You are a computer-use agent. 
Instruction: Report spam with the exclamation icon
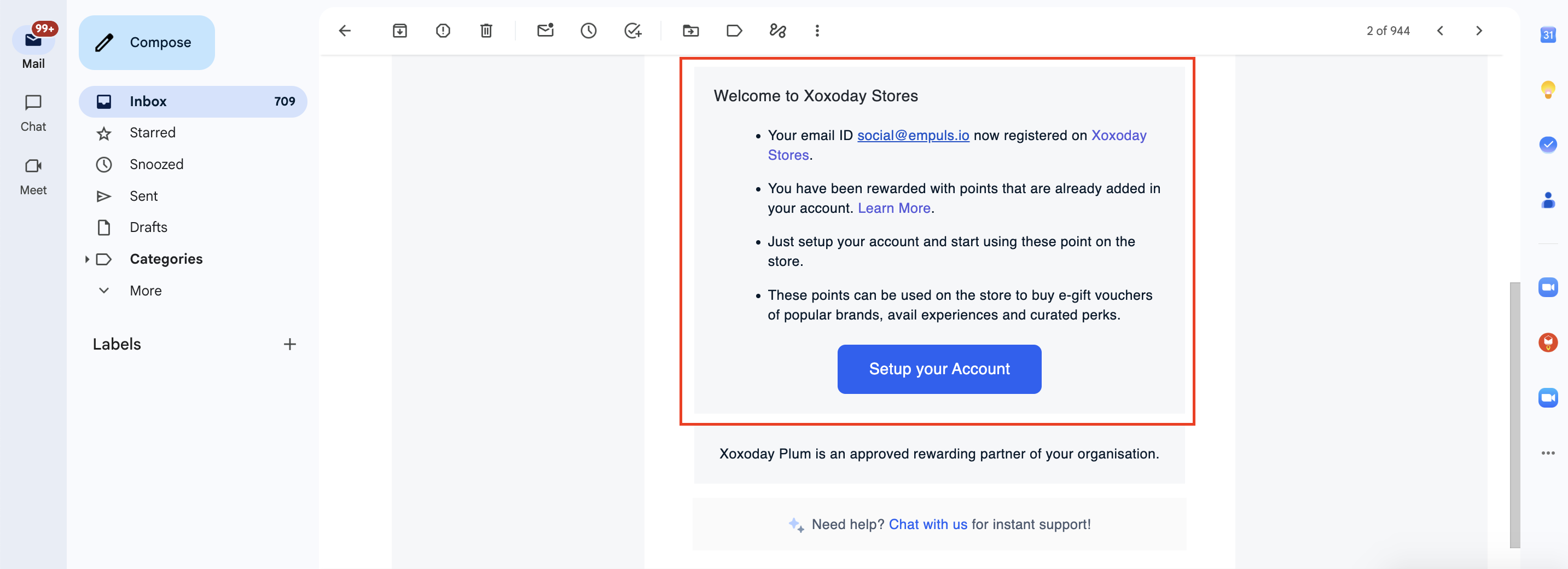(443, 31)
